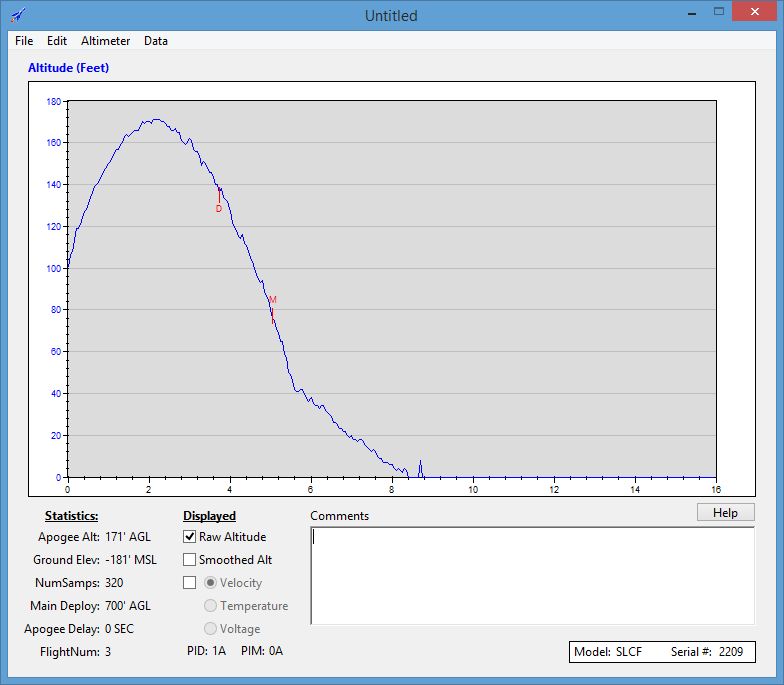The width and height of the screenshot is (784, 685).
Task: Select the Voltage radio button
Action: 210,629
